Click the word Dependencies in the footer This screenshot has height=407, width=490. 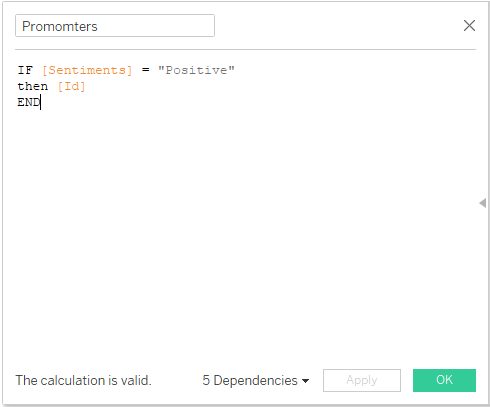(255, 380)
